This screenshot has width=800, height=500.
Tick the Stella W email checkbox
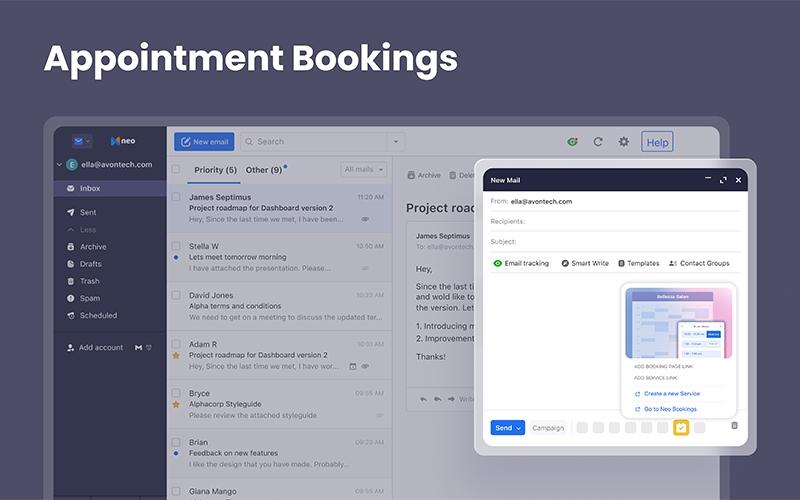(176, 245)
